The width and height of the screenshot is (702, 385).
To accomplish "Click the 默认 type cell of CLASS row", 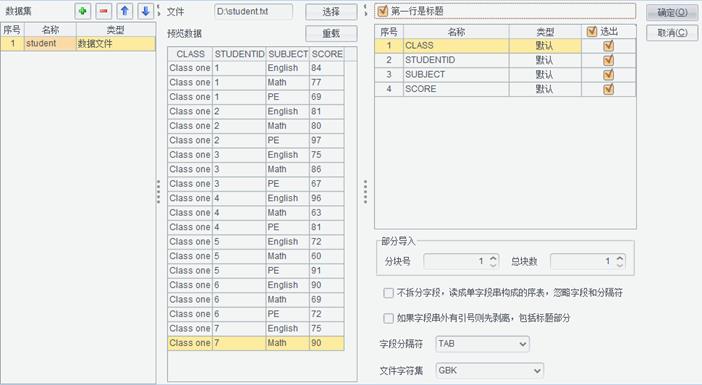I will [x=545, y=46].
